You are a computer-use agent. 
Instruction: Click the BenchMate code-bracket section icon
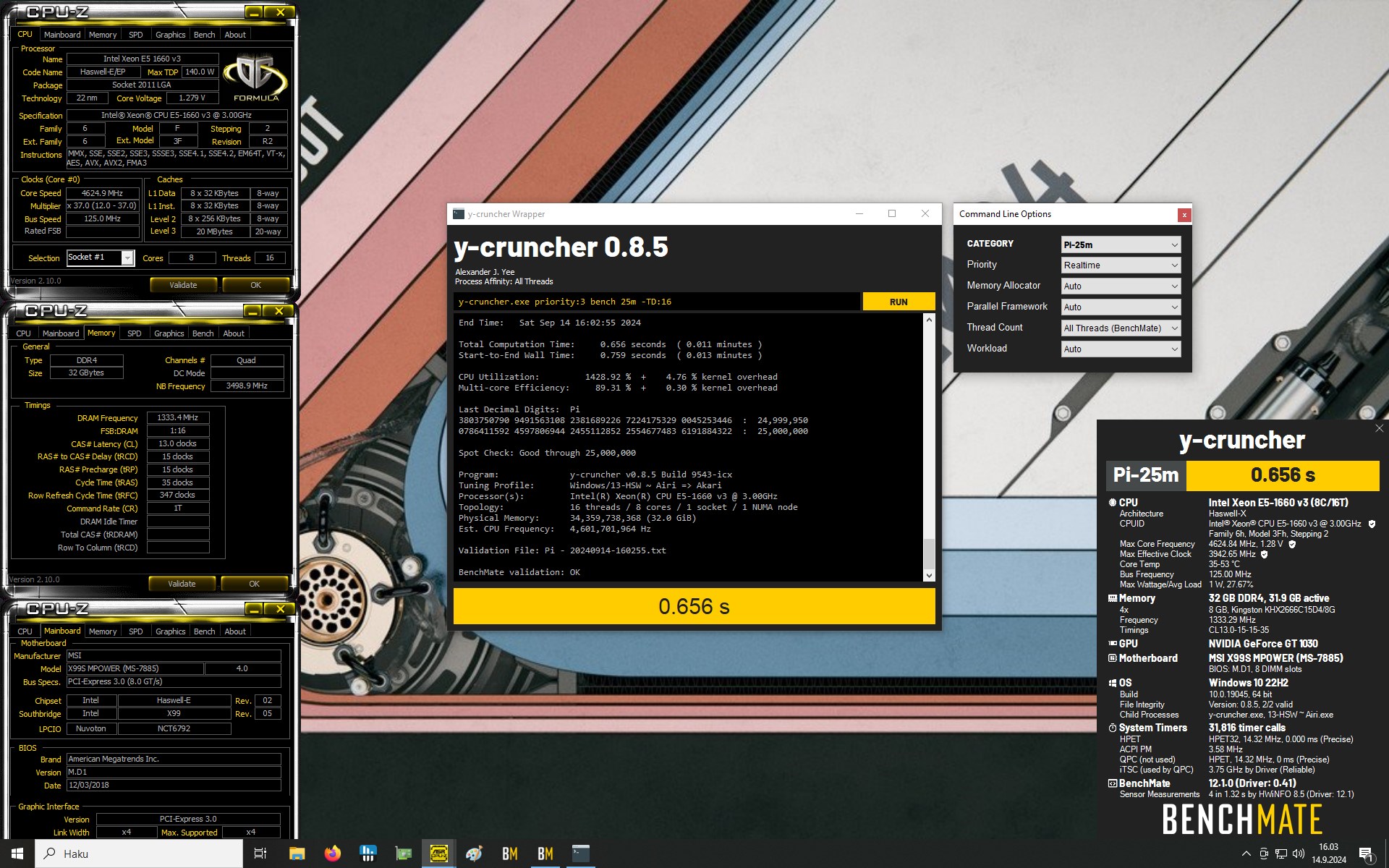(x=1113, y=783)
